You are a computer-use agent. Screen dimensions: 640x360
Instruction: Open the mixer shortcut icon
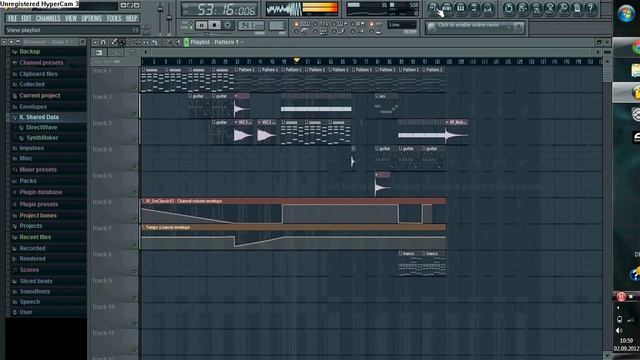click(x=487, y=8)
